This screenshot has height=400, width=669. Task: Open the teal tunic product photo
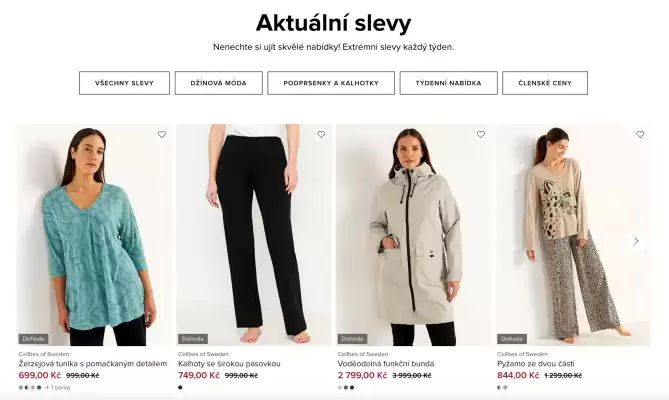(94, 235)
